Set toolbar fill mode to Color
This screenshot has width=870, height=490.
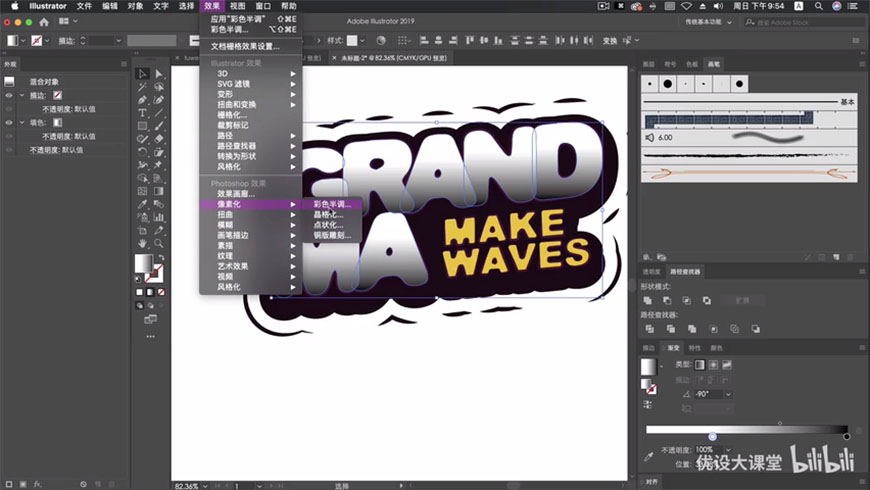click(139, 292)
